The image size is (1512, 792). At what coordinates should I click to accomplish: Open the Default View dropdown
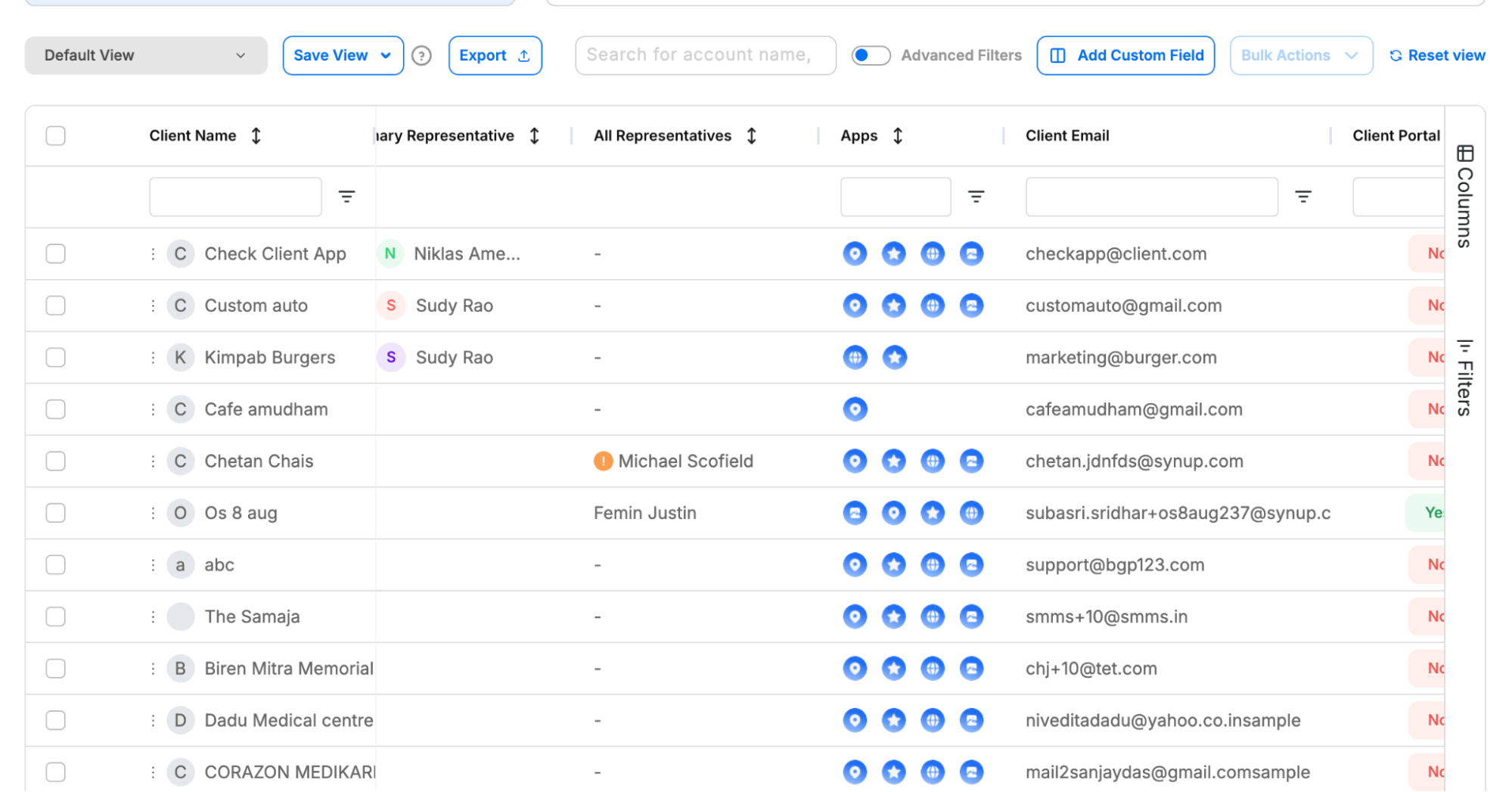pos(146,55)
